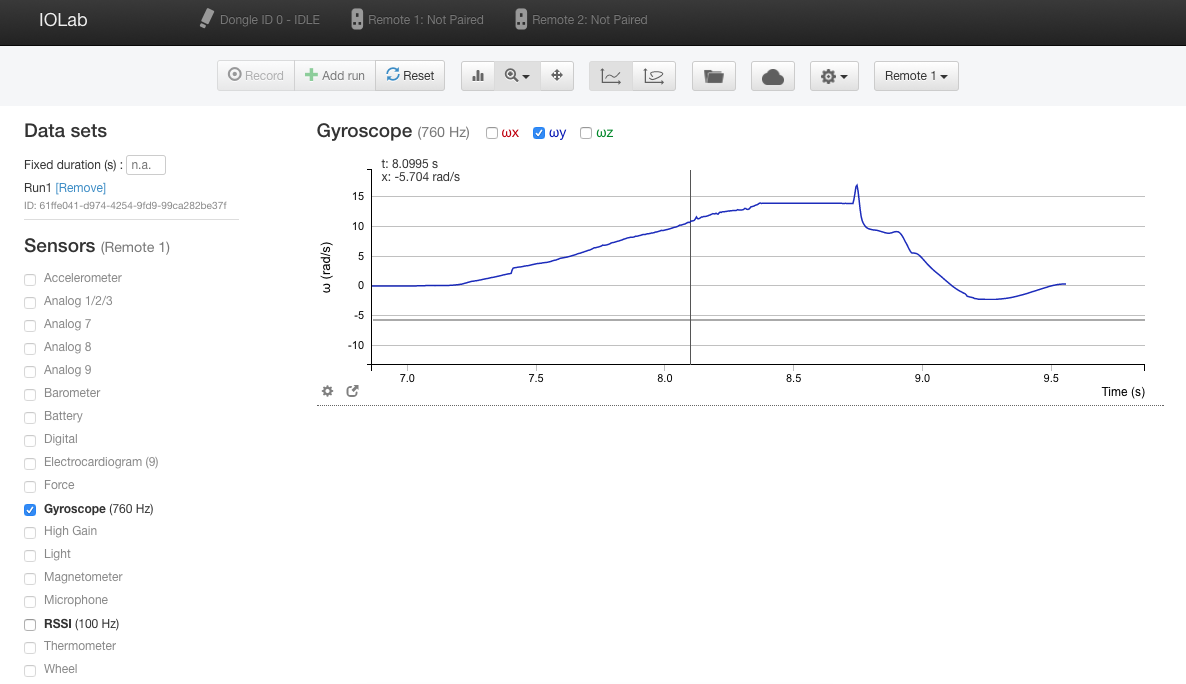The height and width of the screenshot is (684, 1186).
Task: Uncheck the Gyroscope sensor
Action: 30,510
